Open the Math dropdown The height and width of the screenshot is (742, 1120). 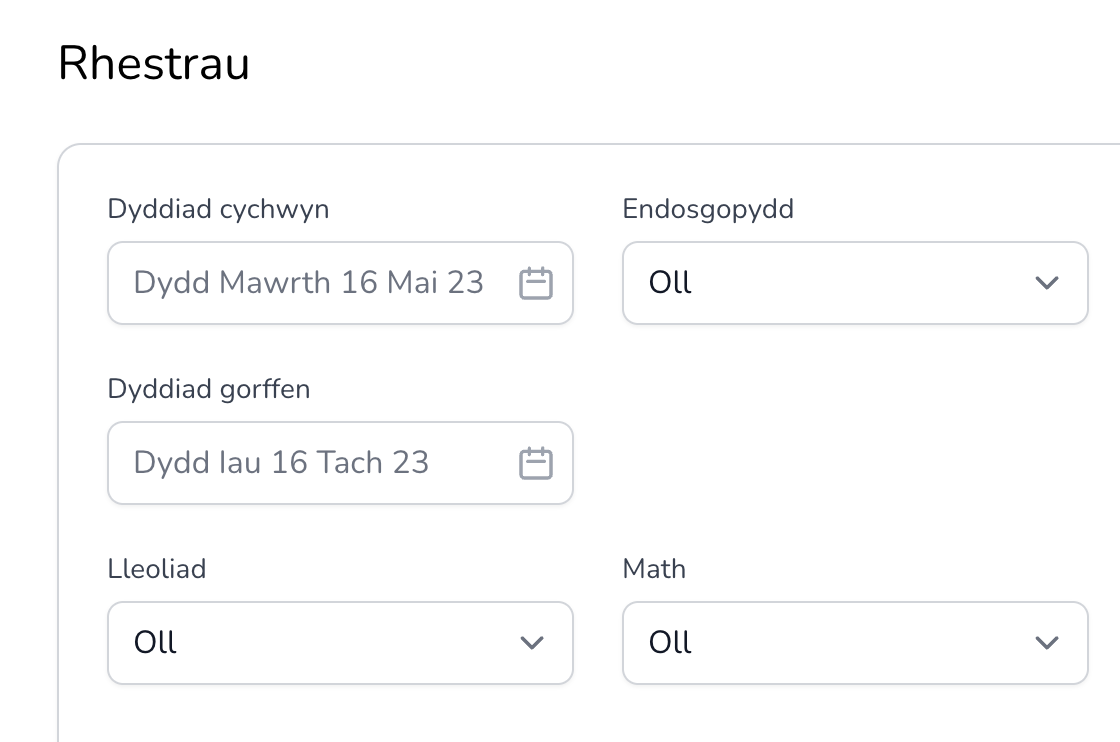coord(855,643)
